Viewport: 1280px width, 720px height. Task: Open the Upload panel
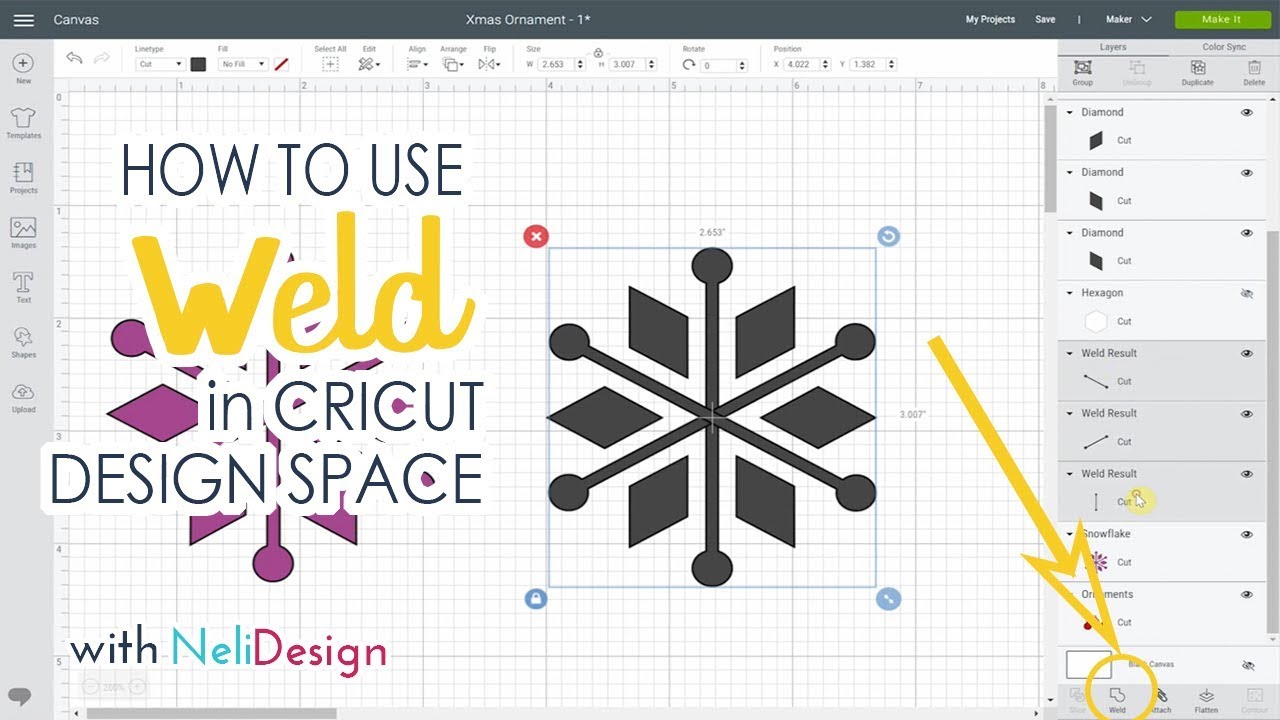[23, 398]
